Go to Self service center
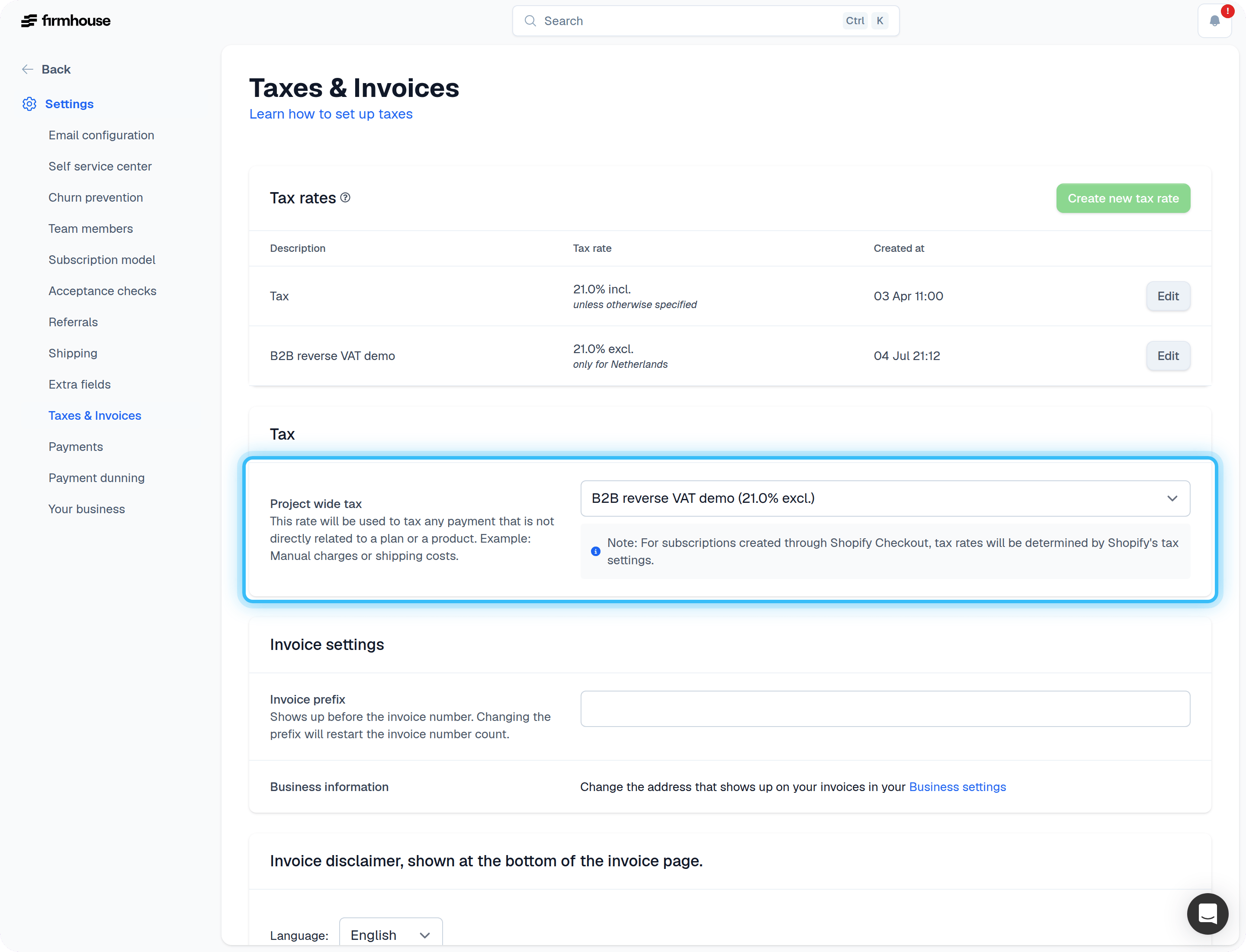The height and width of the screenshot is (952, 1246). (x=100, y=166)
